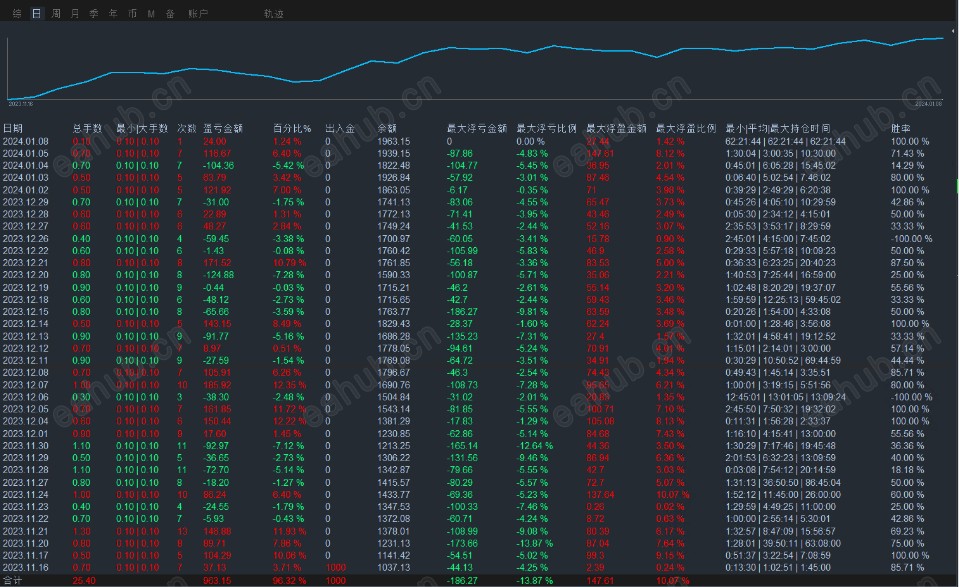Click holding time 1:31:13 | 36:50:50 | 86:45:04

point(783,482)
